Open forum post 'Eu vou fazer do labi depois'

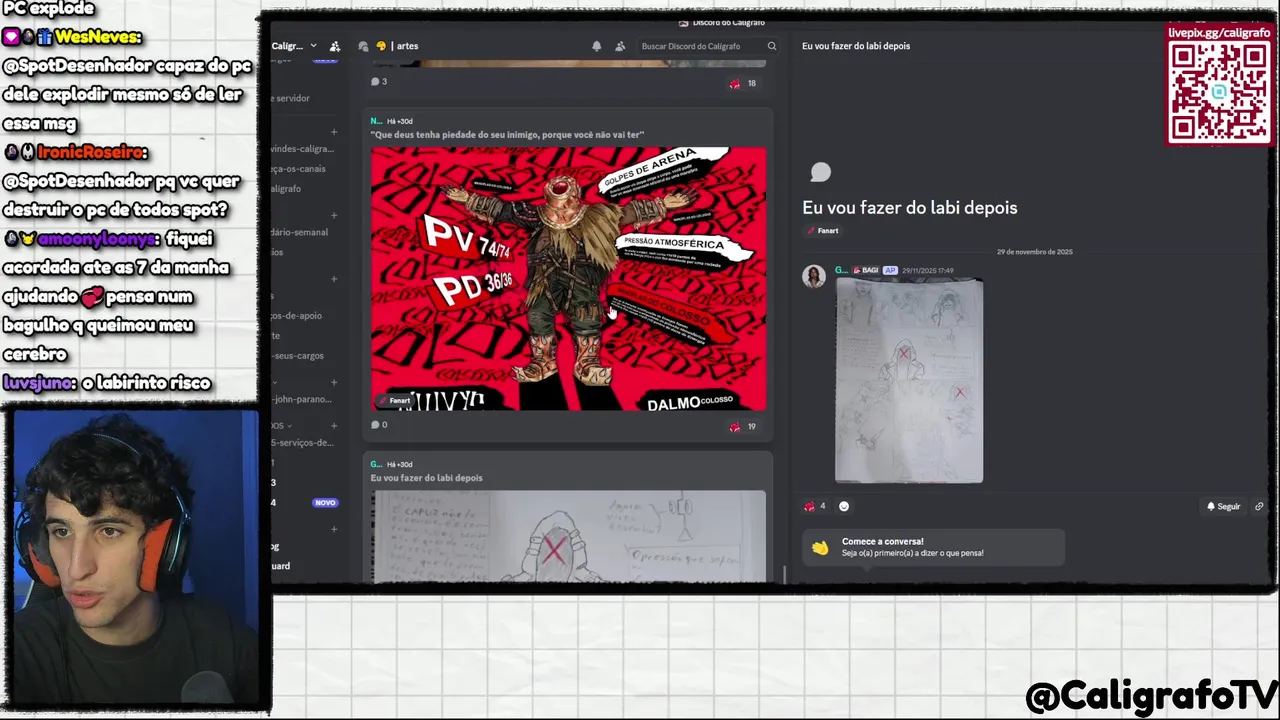point(426,478)
